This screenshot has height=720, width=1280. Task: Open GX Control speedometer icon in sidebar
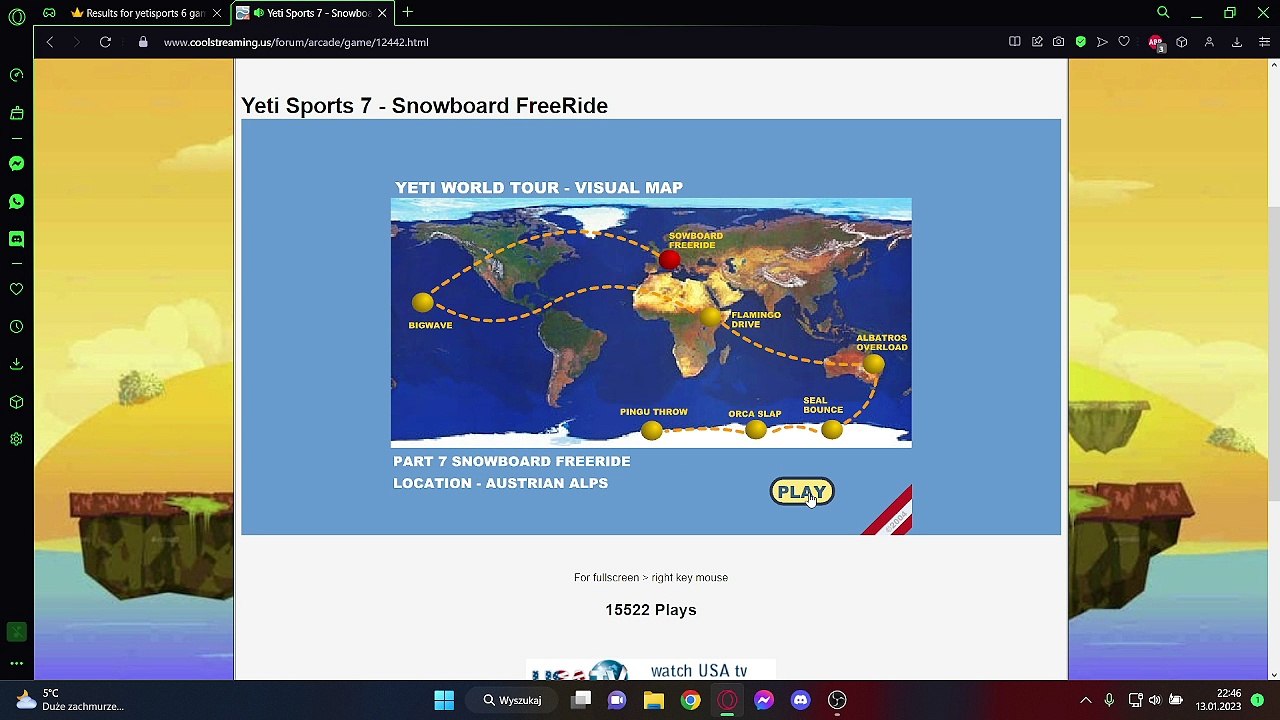16,75
